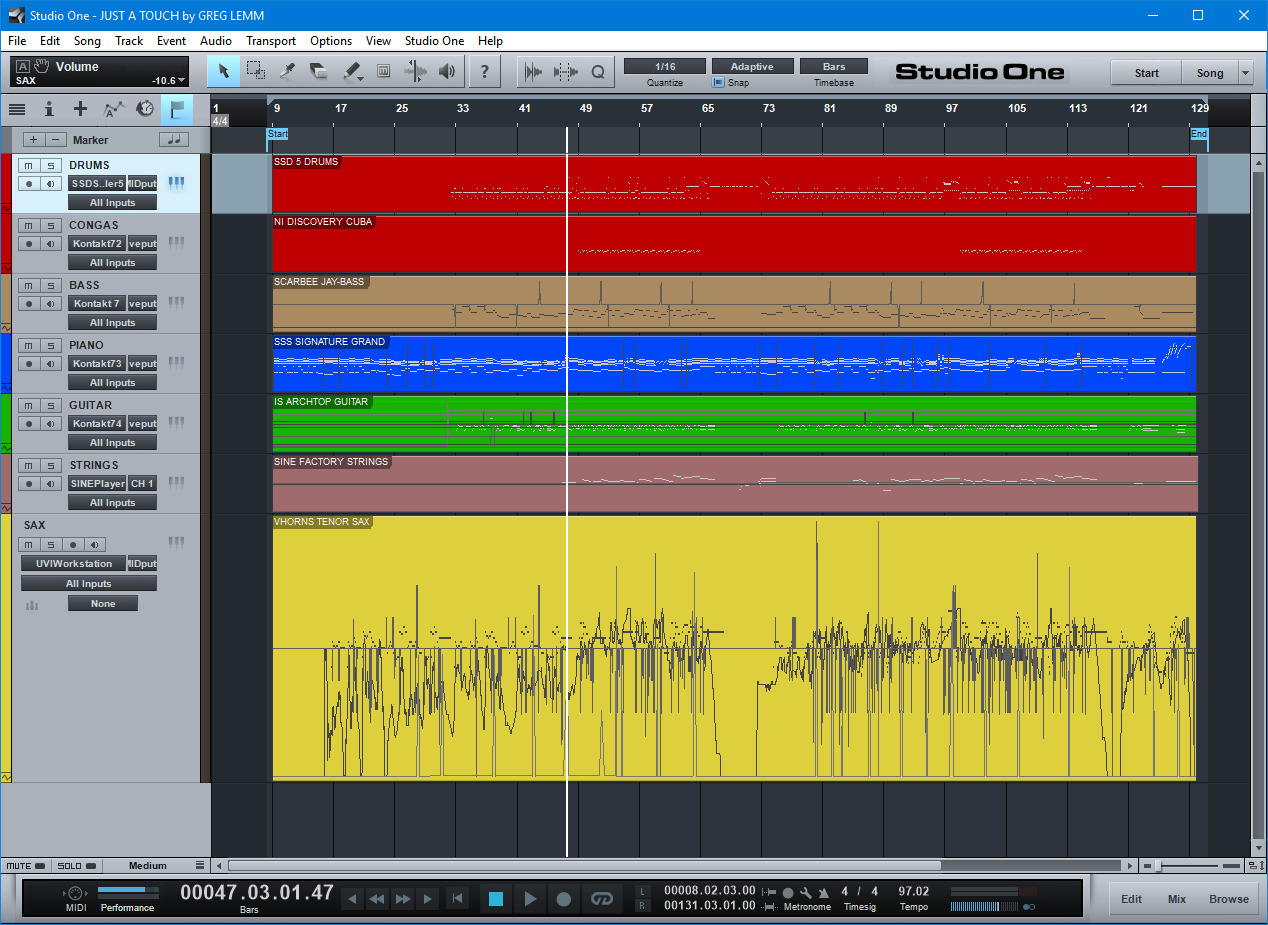Select the Range selection tool
Image resolution: width=1268 pixels, height=925 pixels.
click(255, 71)
